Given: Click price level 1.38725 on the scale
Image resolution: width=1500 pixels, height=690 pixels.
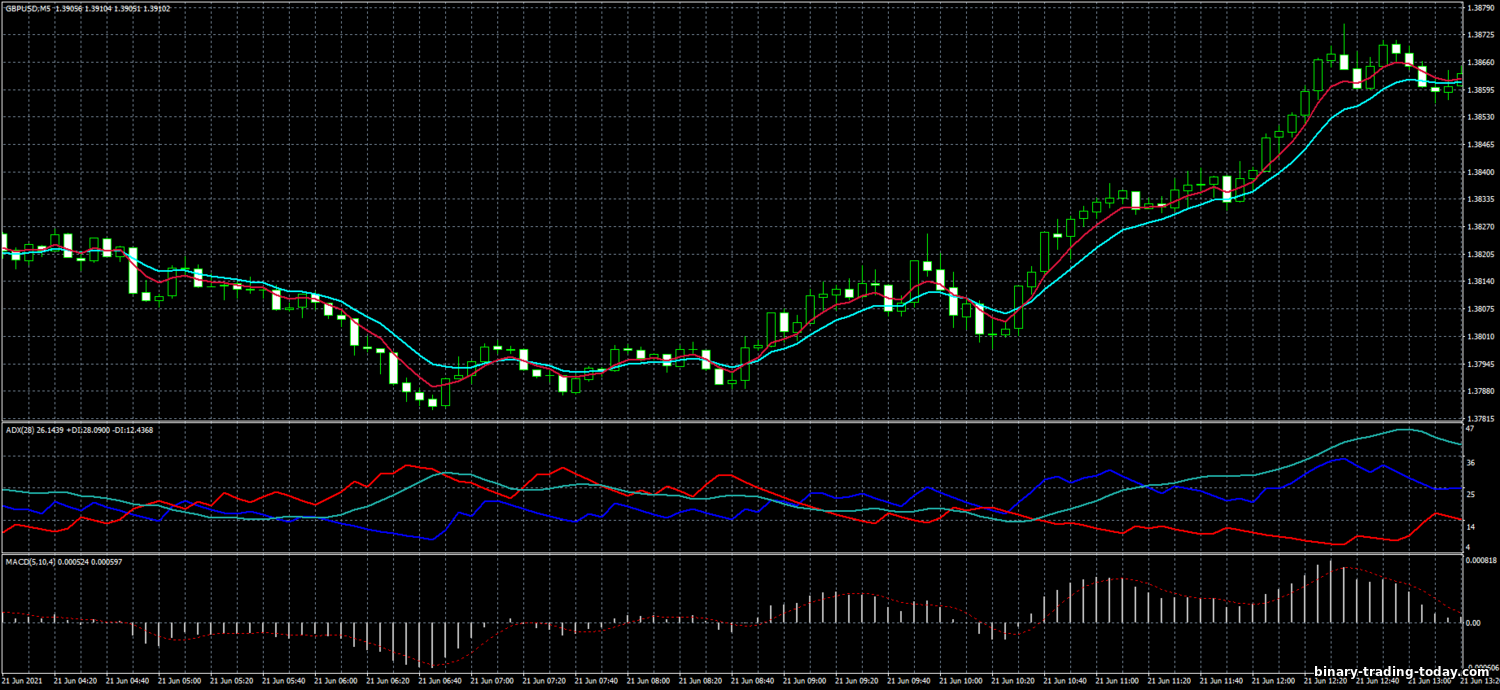Looking at the screenshot, I should point(1480,35).
